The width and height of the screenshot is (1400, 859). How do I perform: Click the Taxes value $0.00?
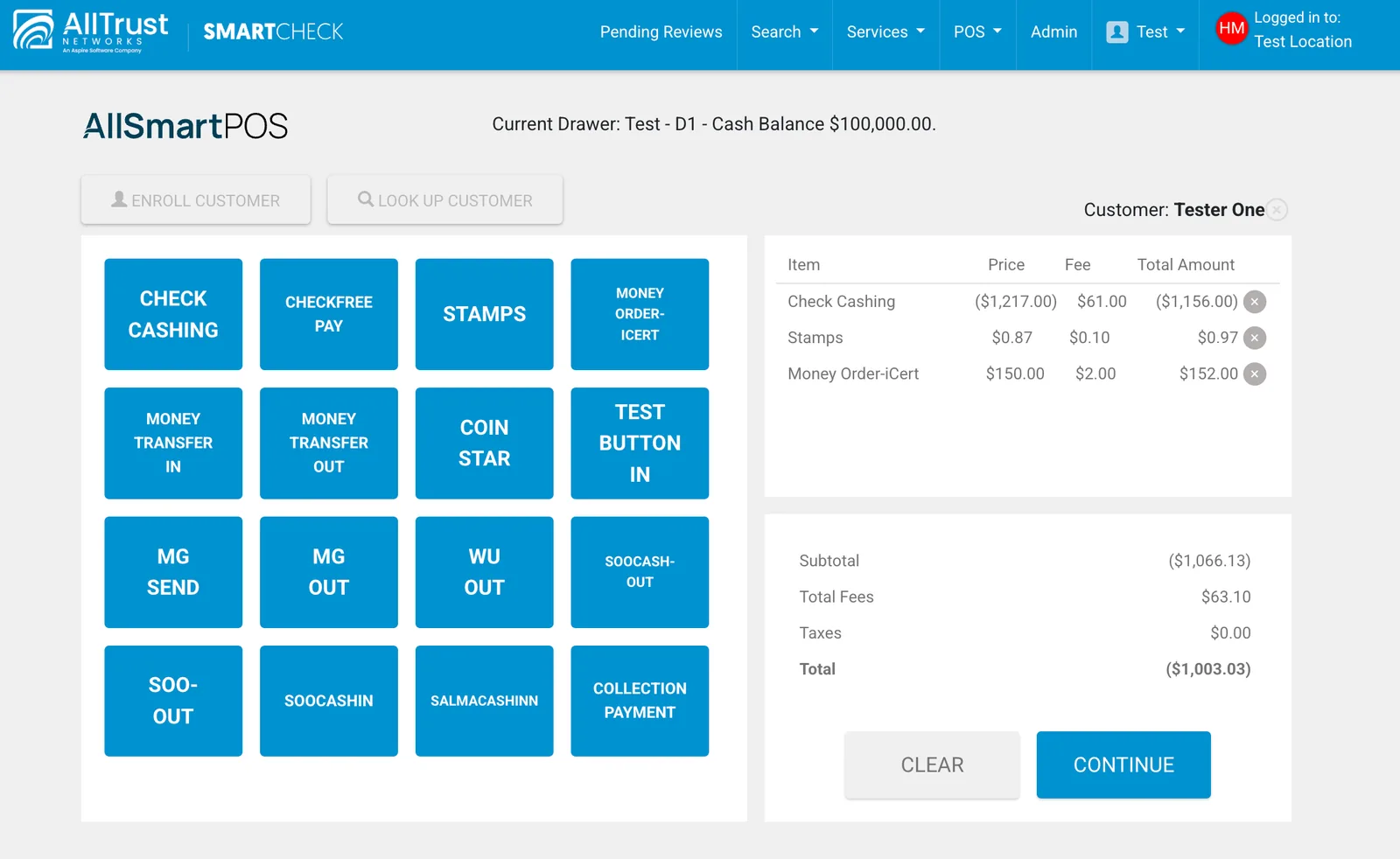tap(1230, 633)
